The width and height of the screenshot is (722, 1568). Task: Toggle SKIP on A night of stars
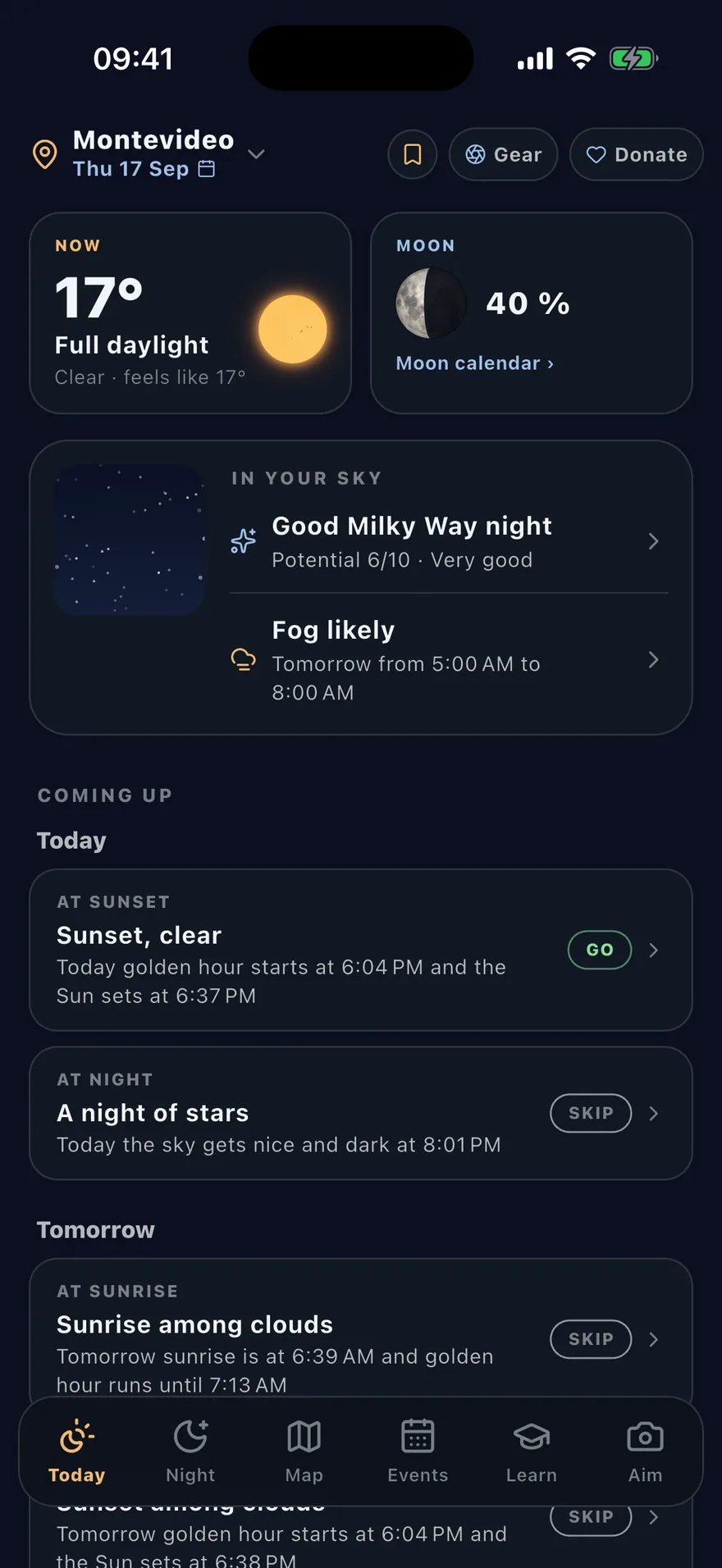pos(591,1113)
